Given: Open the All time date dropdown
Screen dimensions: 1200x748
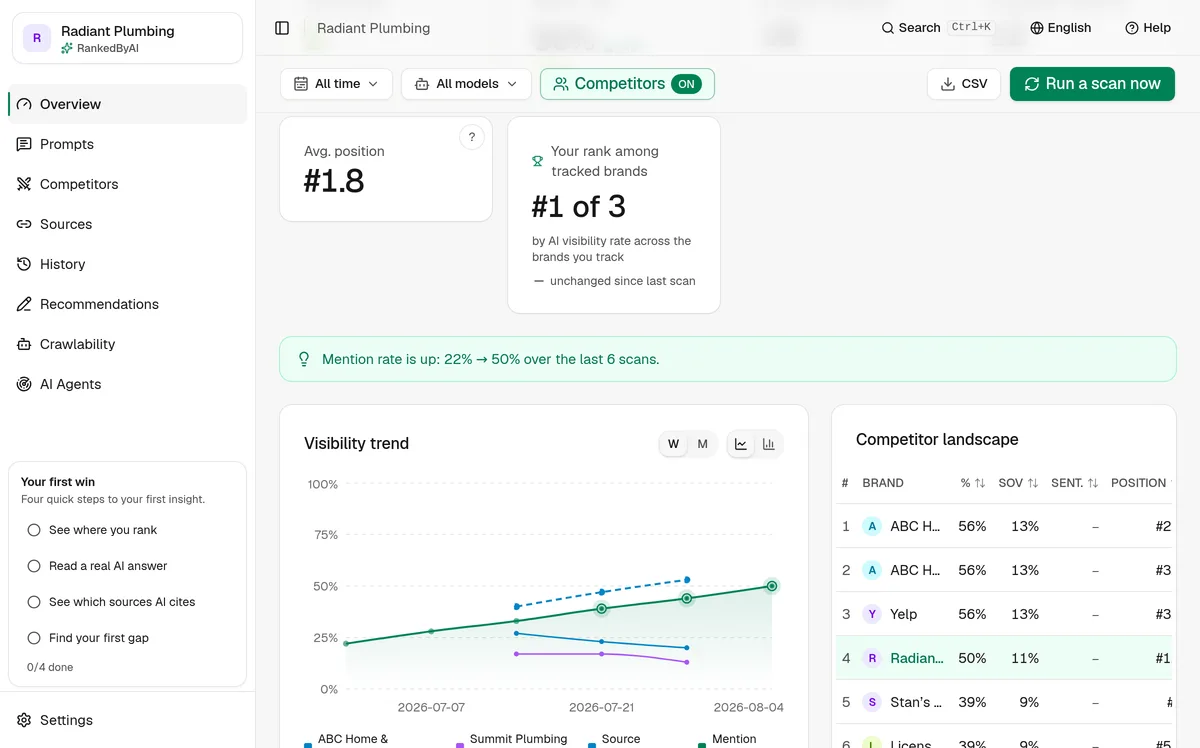Looking at the screenshot, I should pos(336,84).
